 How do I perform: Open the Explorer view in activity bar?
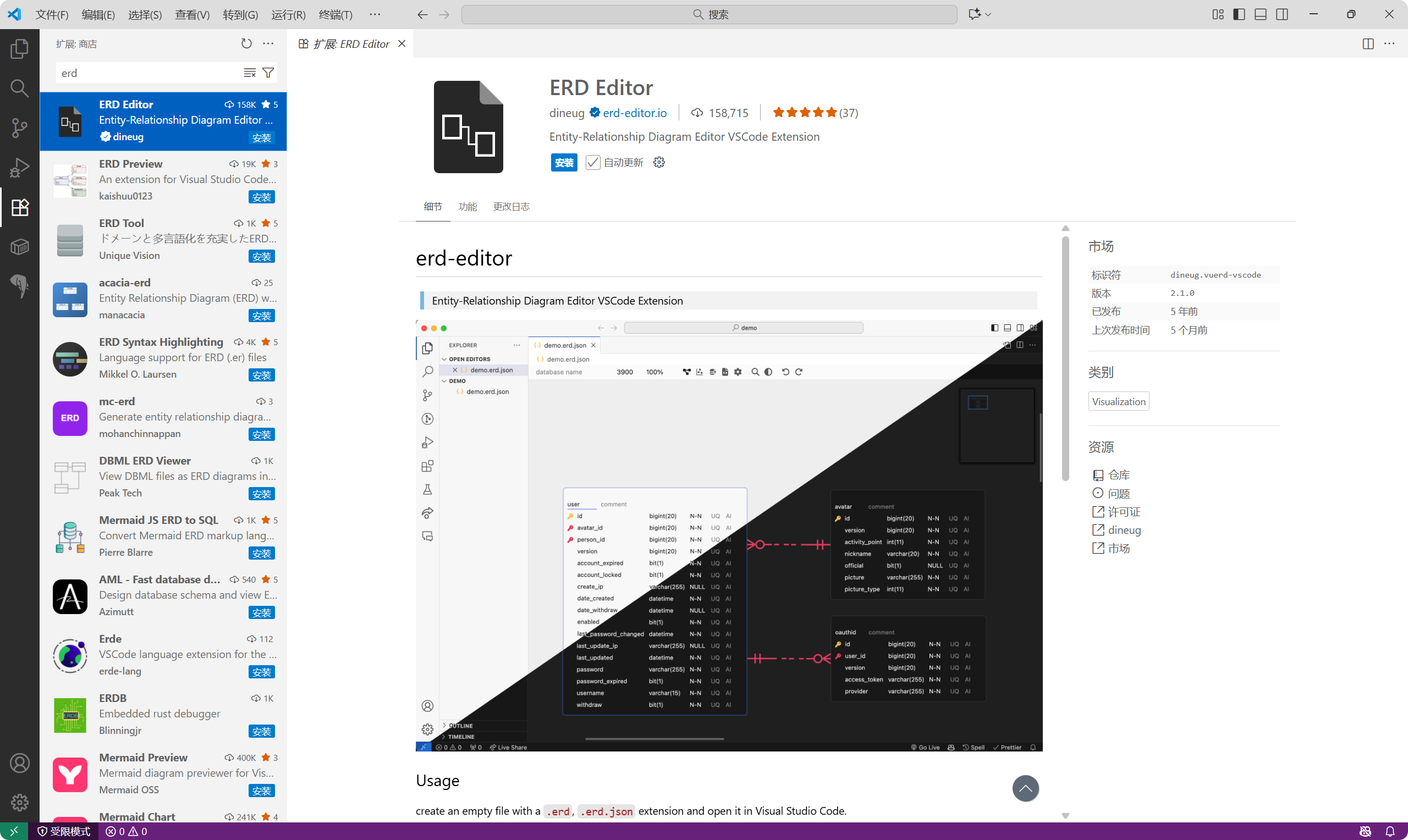[x=19, y=49]
